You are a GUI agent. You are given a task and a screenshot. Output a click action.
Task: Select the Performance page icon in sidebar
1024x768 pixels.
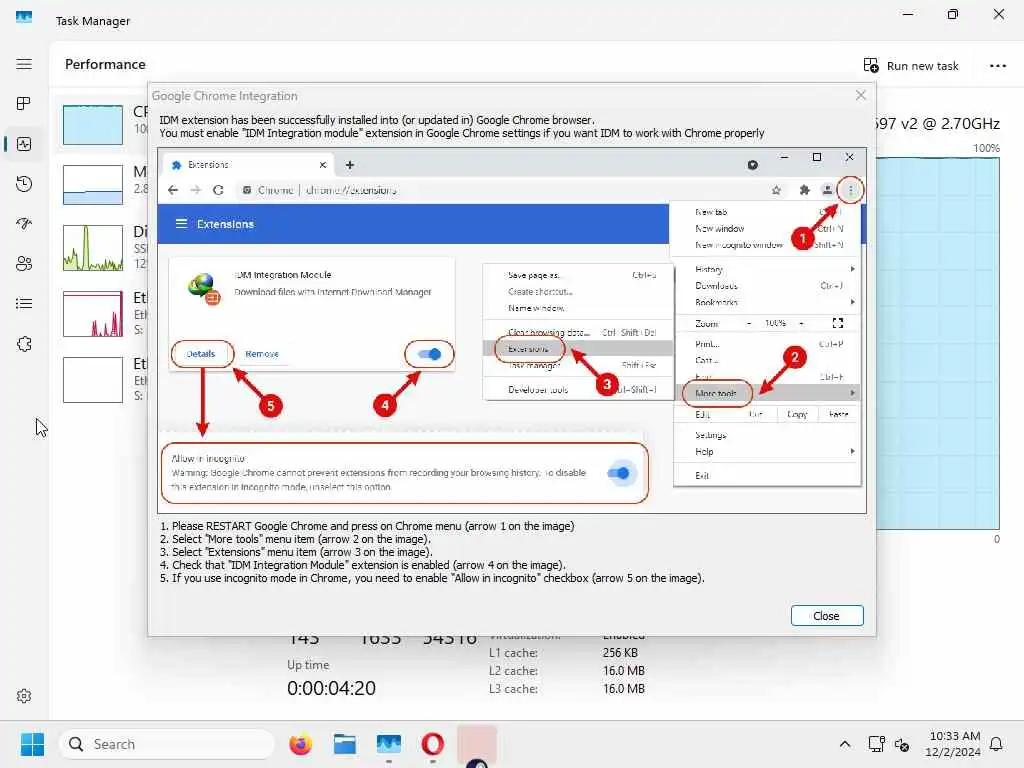24,144
